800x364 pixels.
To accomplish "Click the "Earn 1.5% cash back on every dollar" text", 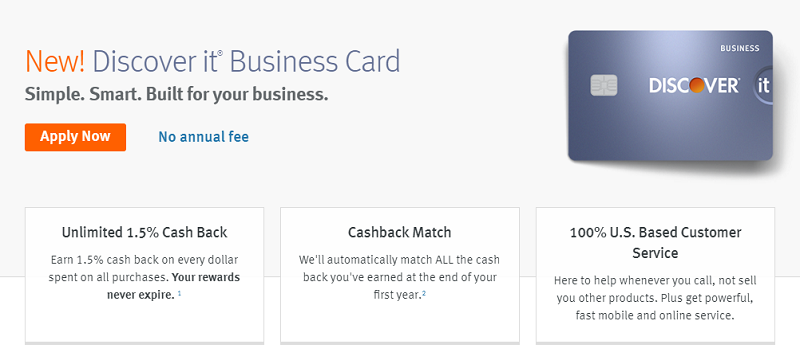I will tap(144, 260).
